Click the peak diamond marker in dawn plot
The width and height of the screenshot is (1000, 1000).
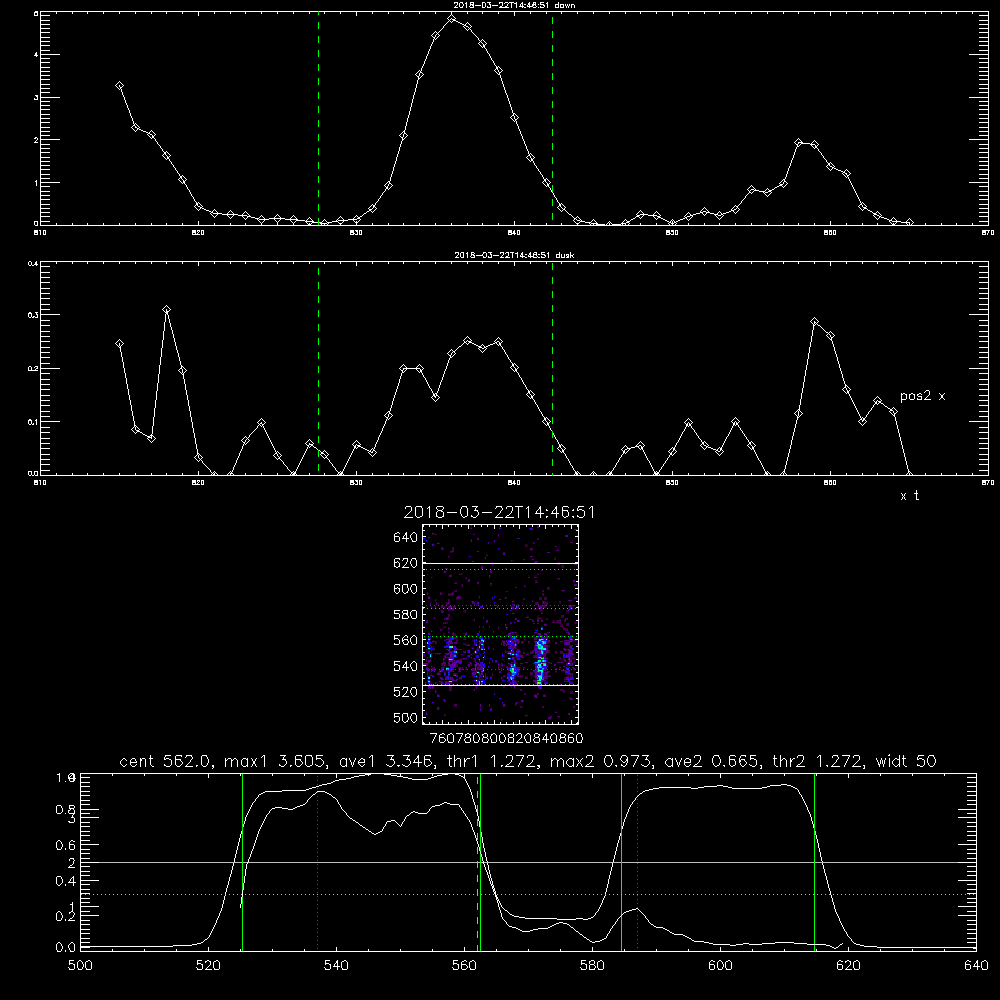point(452,18)
